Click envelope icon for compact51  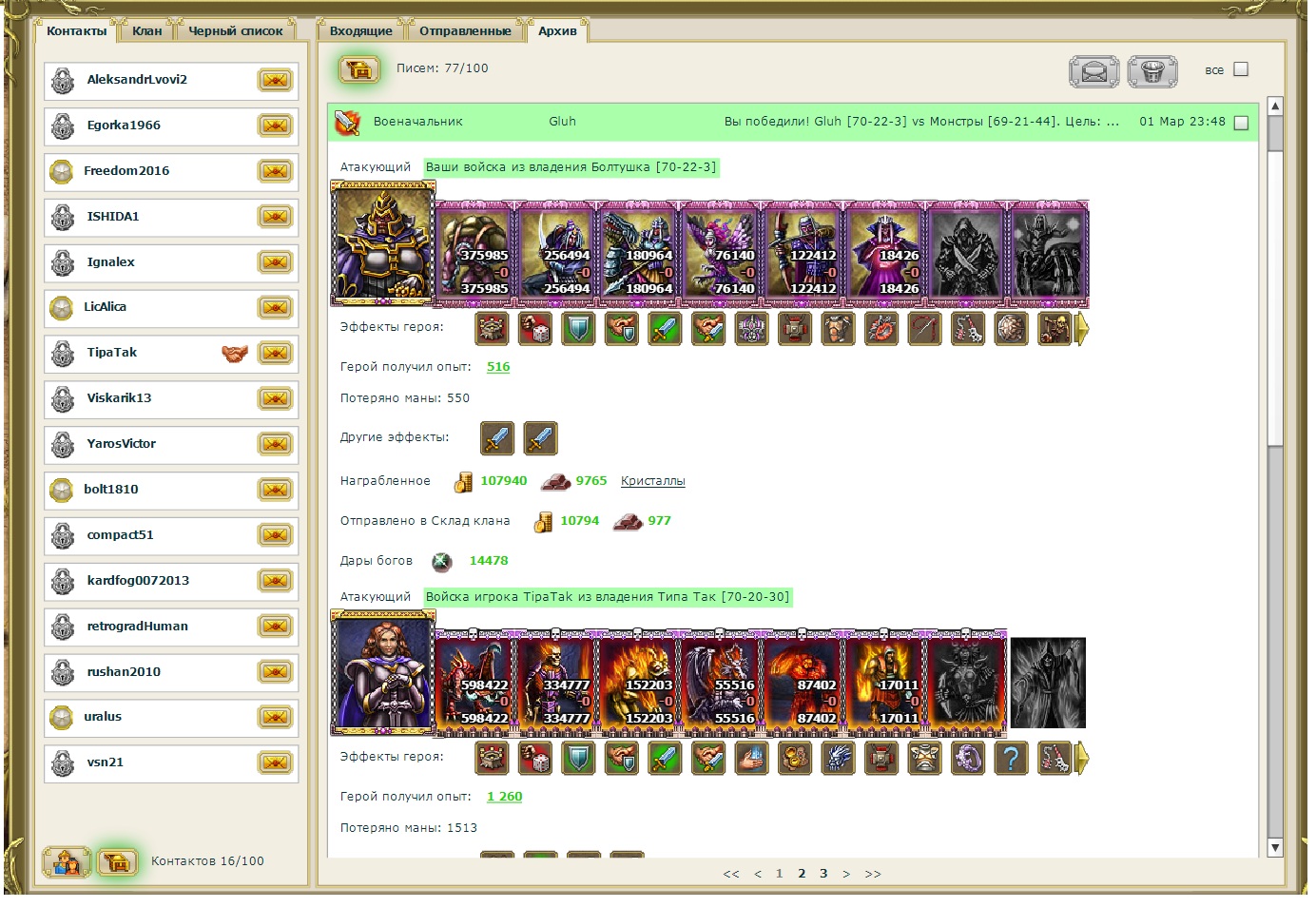coord(276,535)
